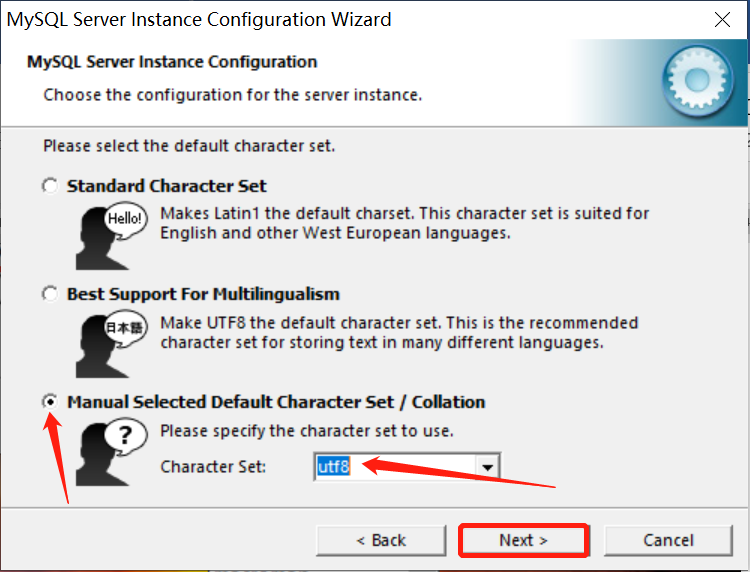The image size is (750, 572).
Task: Click the Latin1 default charset description
Action: [405, 223]
